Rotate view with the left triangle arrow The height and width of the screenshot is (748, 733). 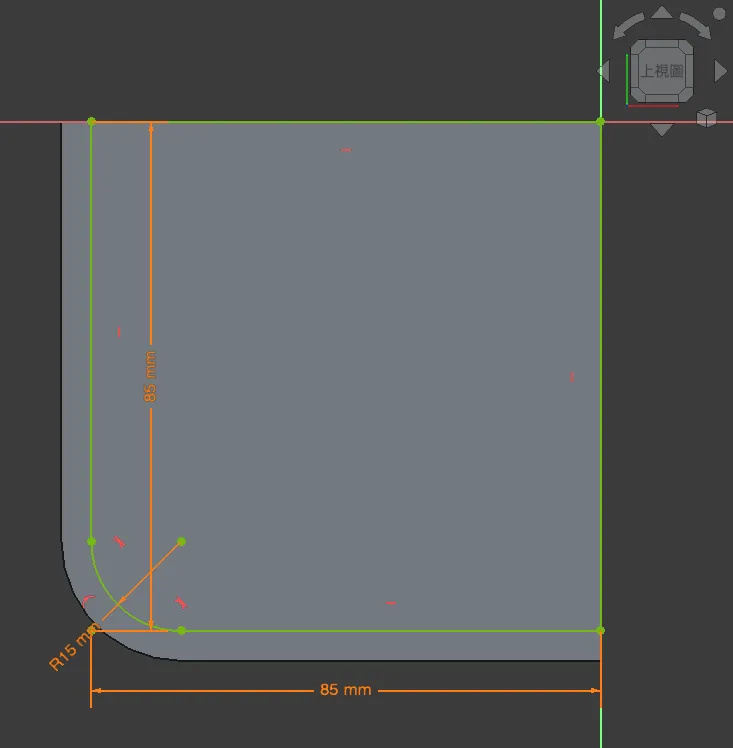point(603,71)
